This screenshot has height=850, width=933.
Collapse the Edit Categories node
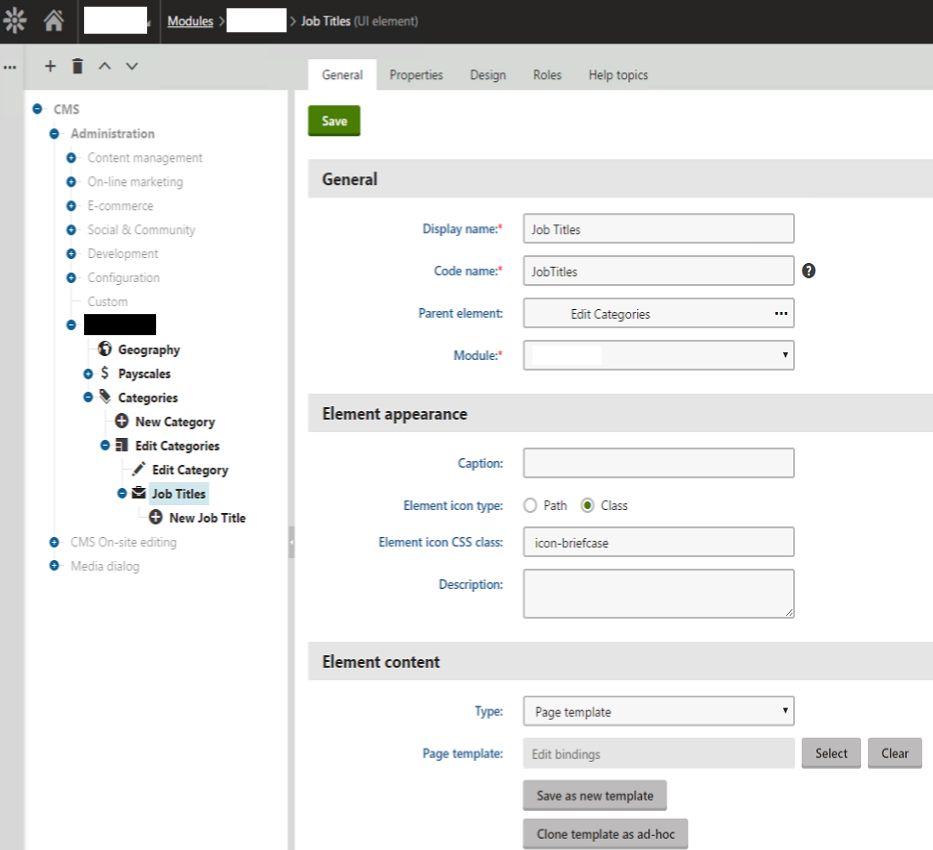(105, 445)
